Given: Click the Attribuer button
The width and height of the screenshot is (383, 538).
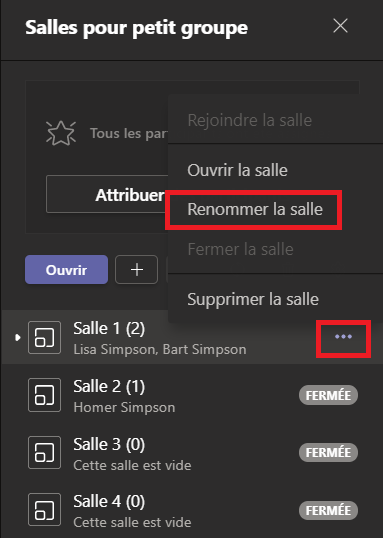Looking at the screenshot, I should pos(107,195).
